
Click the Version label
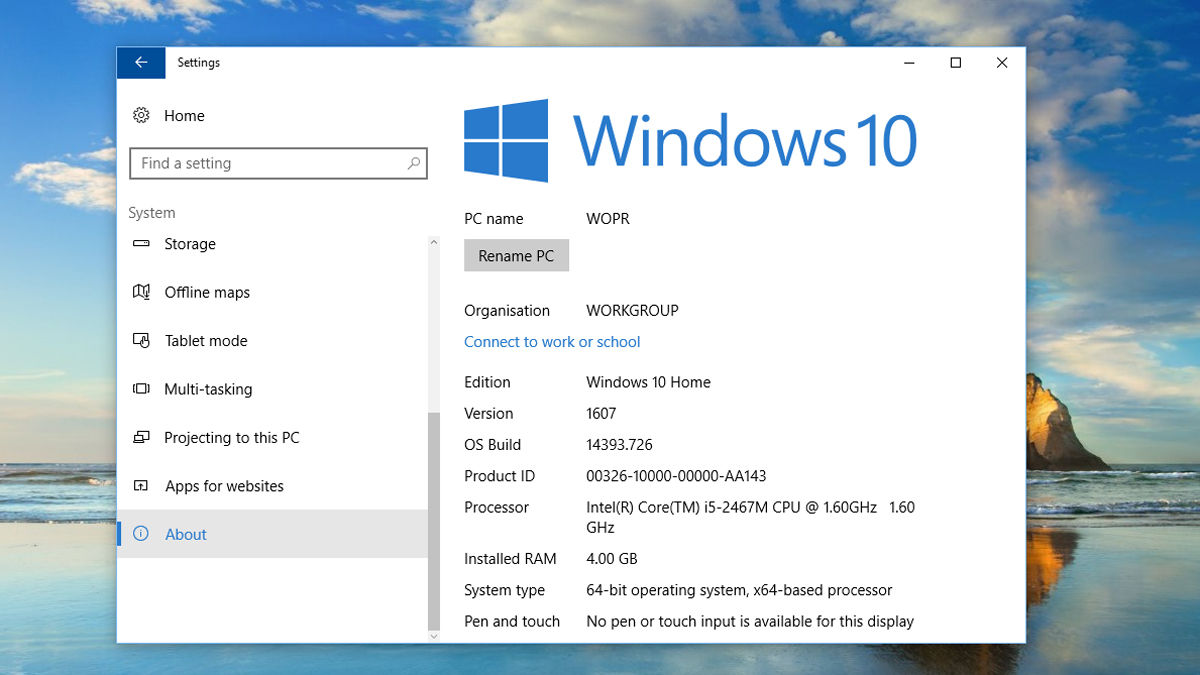coord(489,413)
